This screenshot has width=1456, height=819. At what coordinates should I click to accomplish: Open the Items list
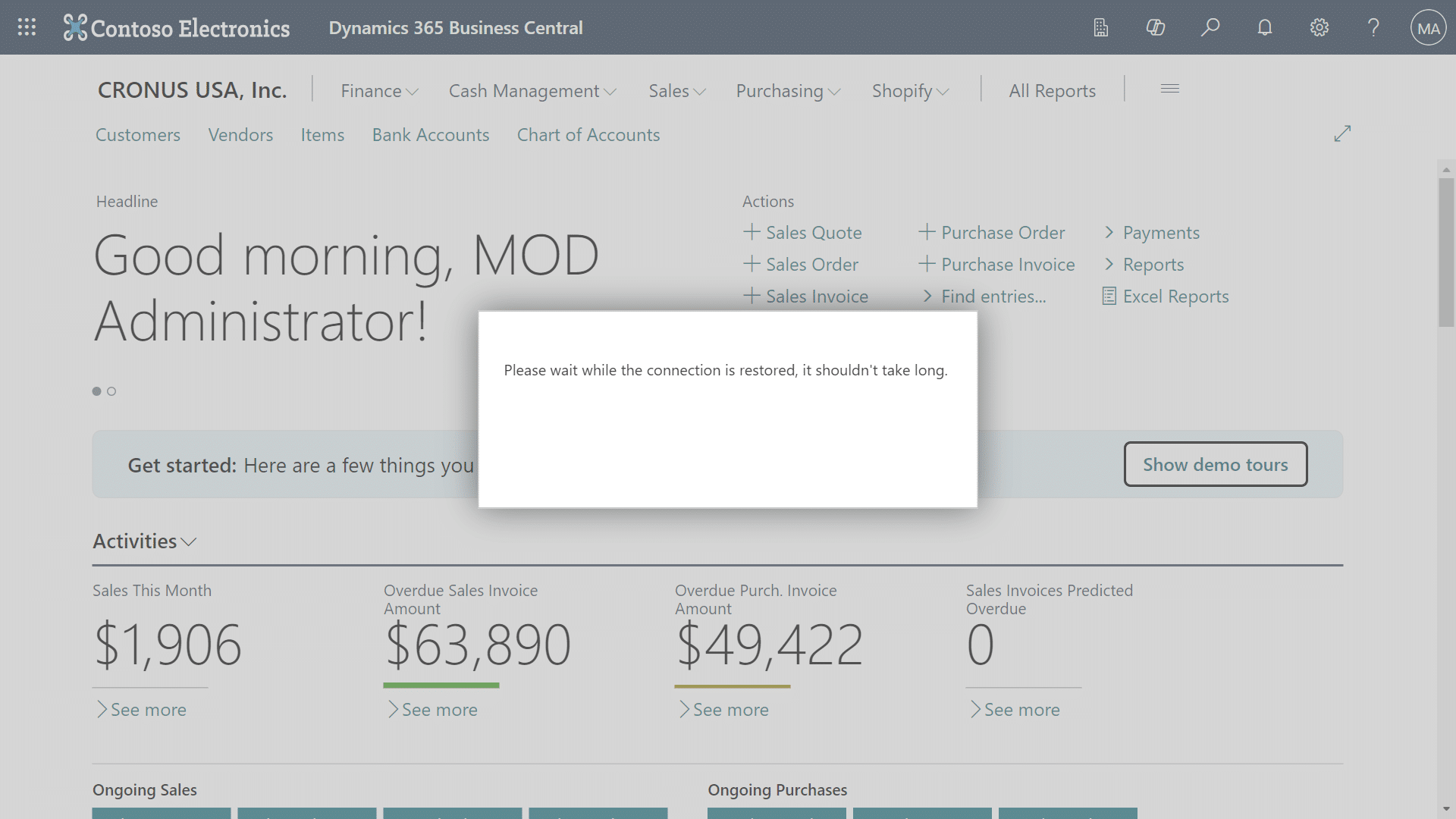click(x=322, y=135)
